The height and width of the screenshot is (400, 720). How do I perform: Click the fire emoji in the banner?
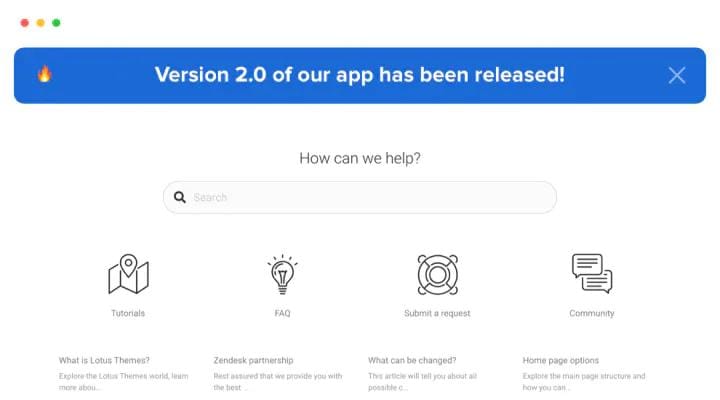45,73
